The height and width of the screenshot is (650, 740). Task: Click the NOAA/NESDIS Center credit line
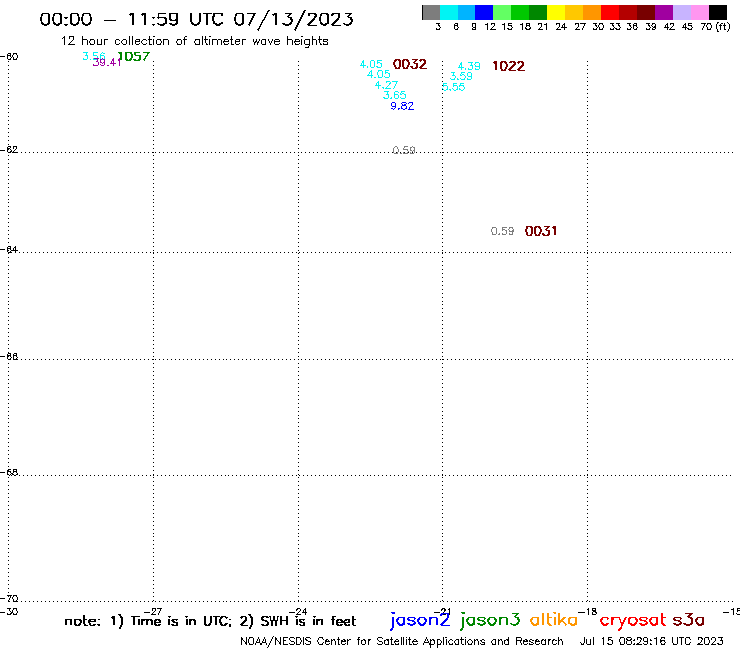point(402,641)
